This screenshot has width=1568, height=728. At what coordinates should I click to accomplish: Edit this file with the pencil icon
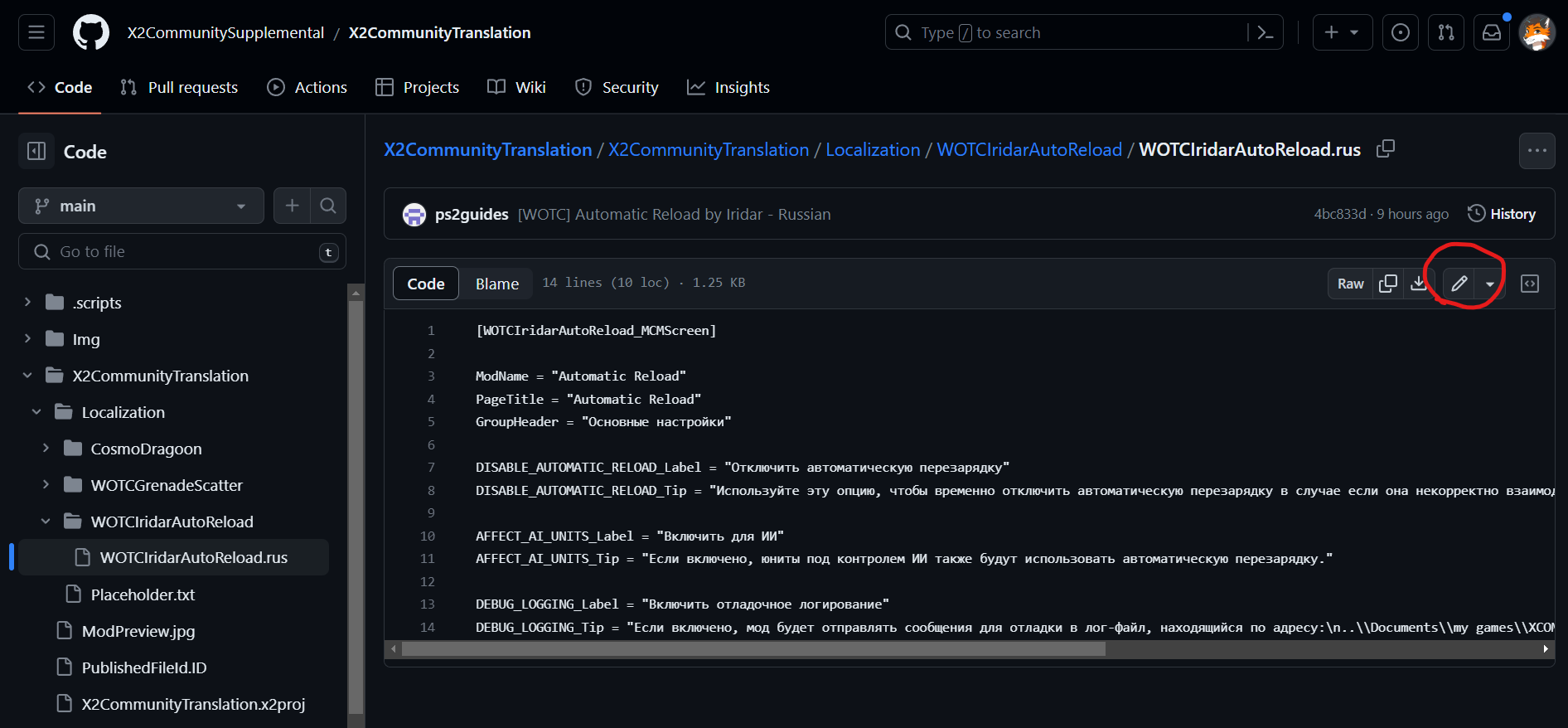click(1459, 284)
